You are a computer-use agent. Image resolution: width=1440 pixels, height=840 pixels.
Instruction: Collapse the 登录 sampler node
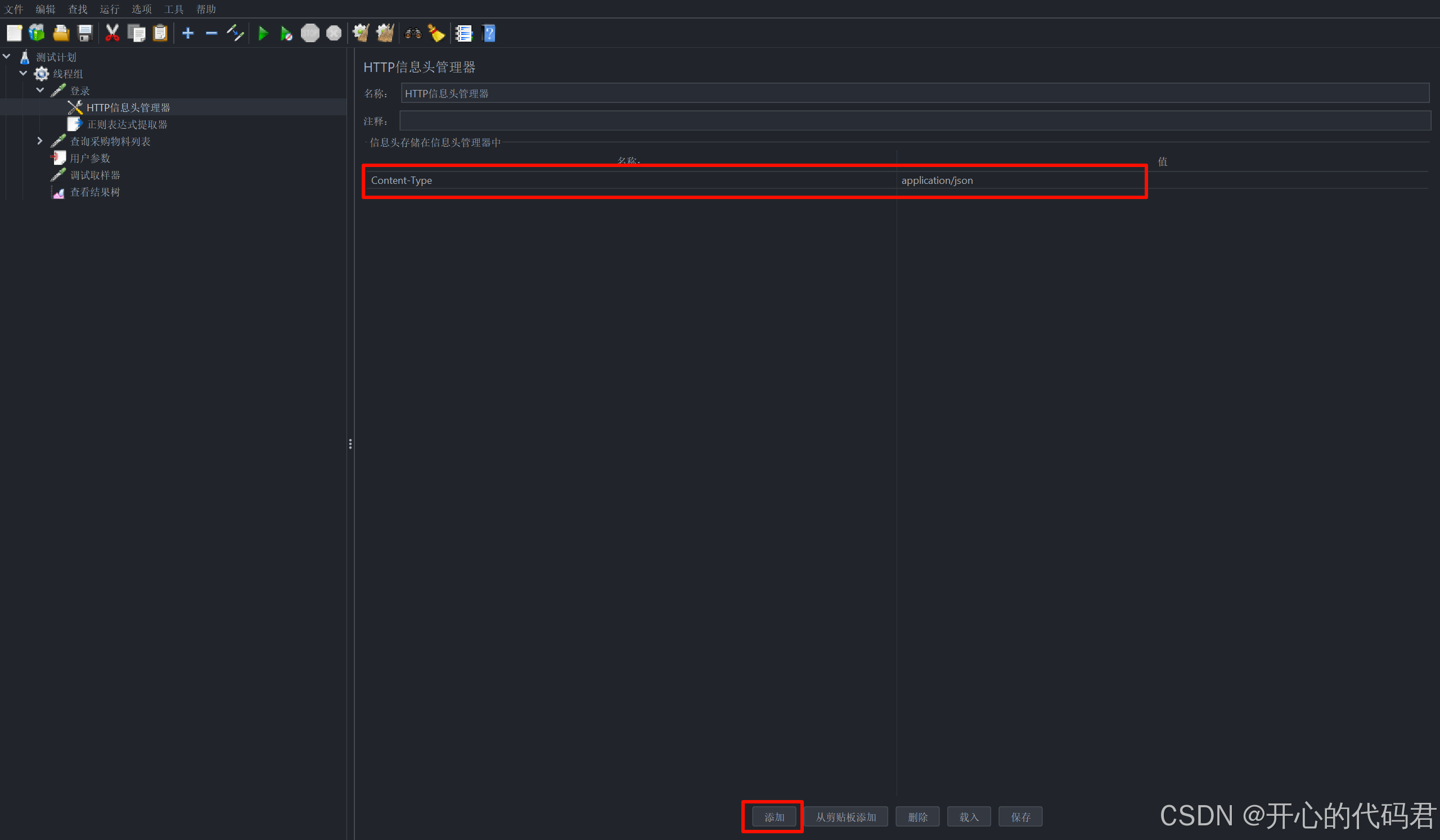(x=40, y=89)
